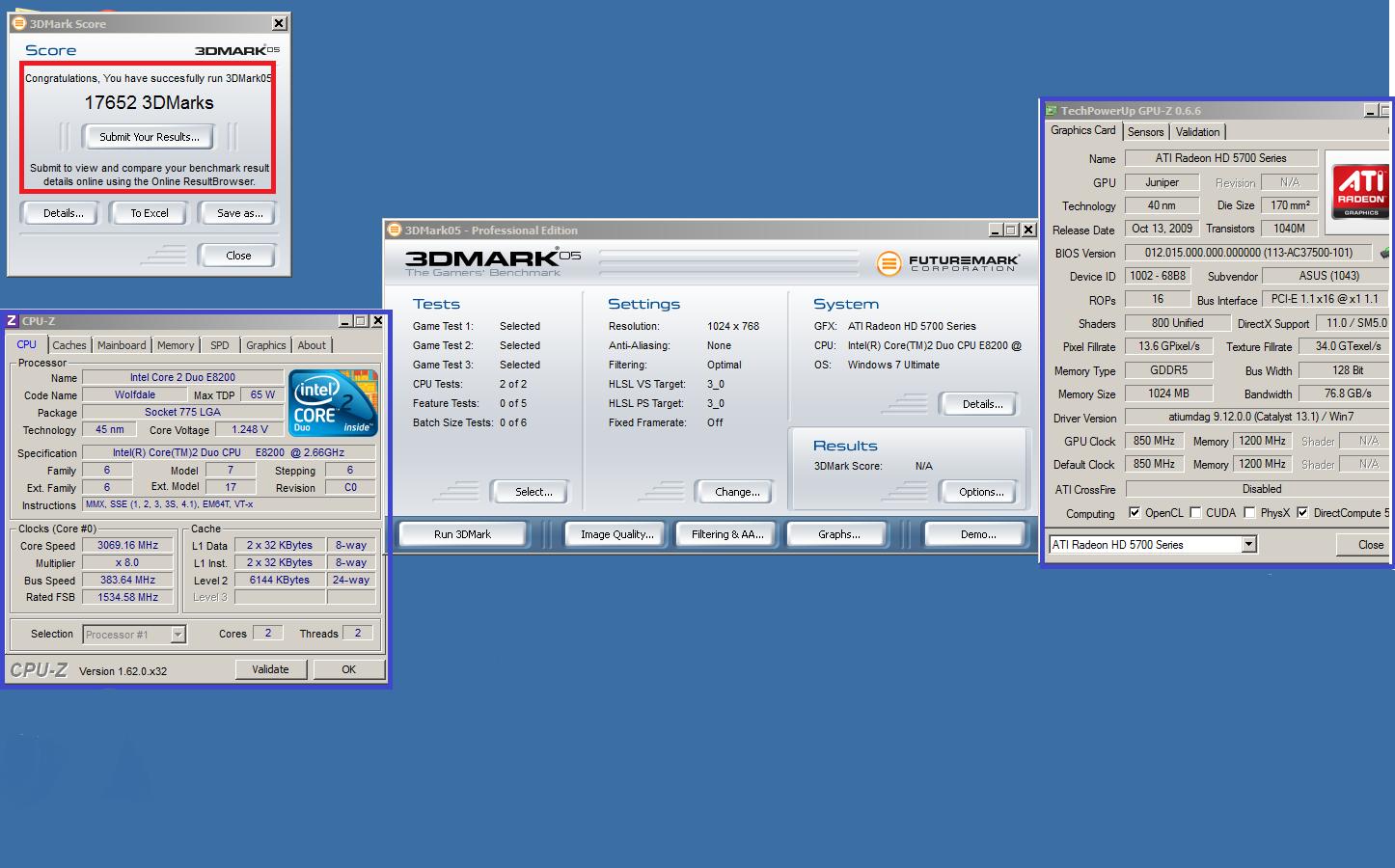
Task: Click Submit Your Results button
Action: point(150,137)
